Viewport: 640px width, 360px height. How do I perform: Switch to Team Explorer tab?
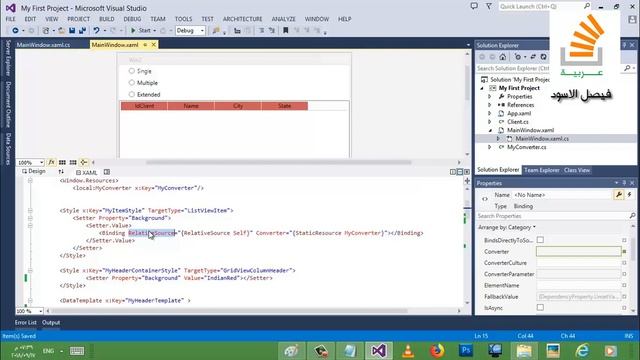[541, 170]
